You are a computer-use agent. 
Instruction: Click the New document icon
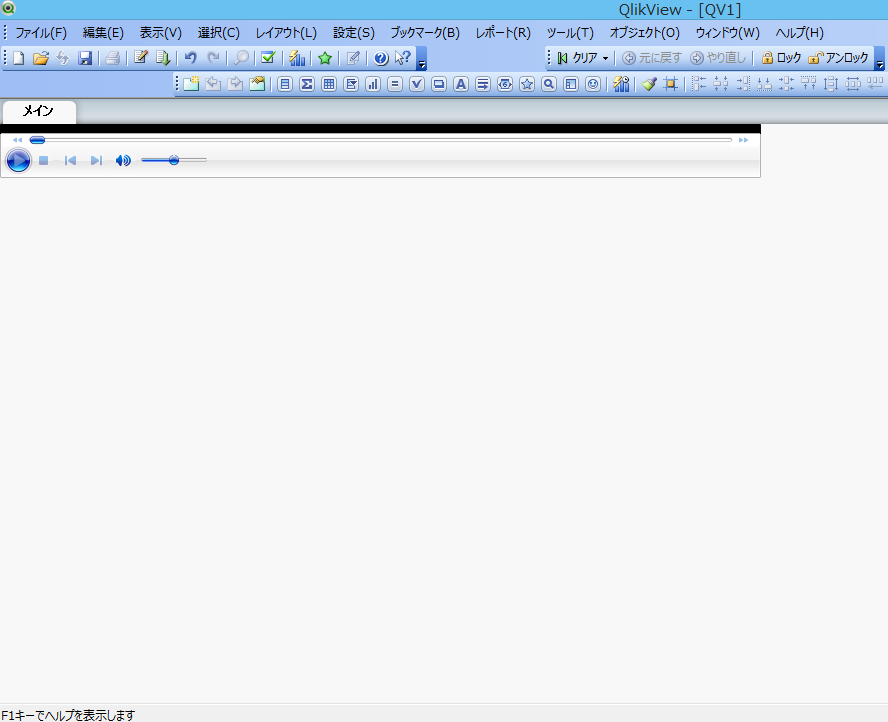coord(19,58)
